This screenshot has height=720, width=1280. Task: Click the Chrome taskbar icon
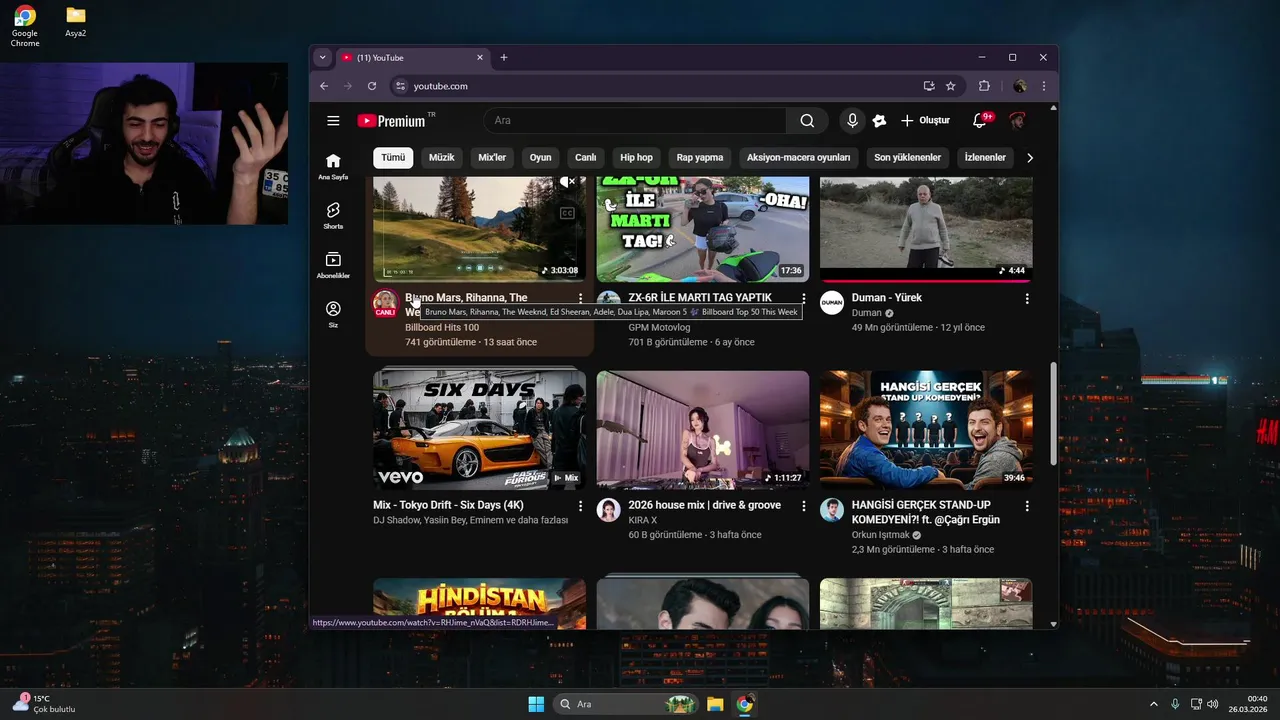pos(744,704)
